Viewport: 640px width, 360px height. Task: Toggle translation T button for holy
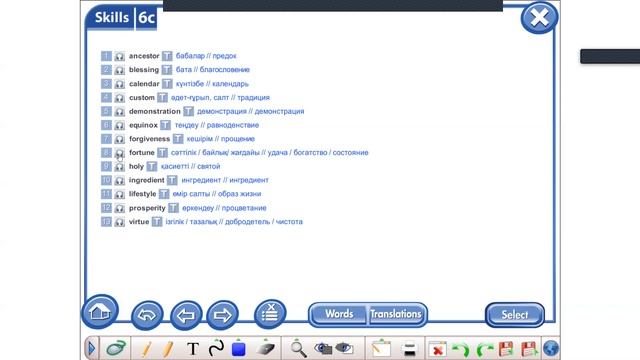pos(152,166)
